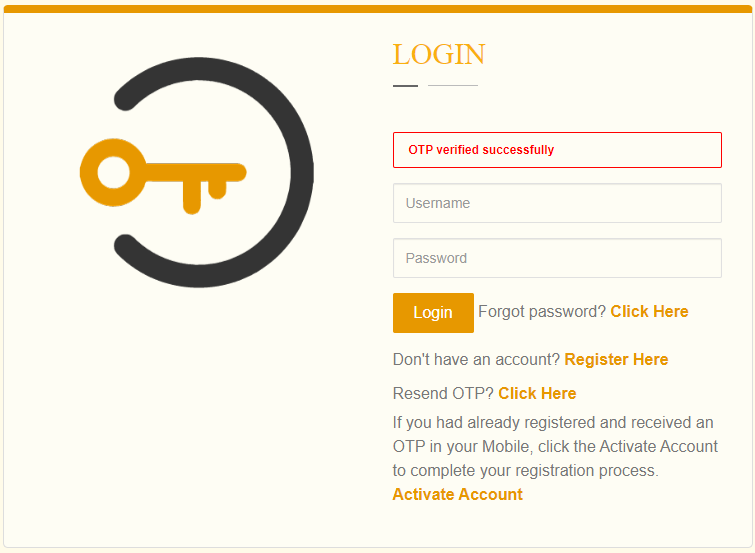Focus the Password input field
Image resolution: width=755 pixels, height=553 pixels.
[557, 258]
